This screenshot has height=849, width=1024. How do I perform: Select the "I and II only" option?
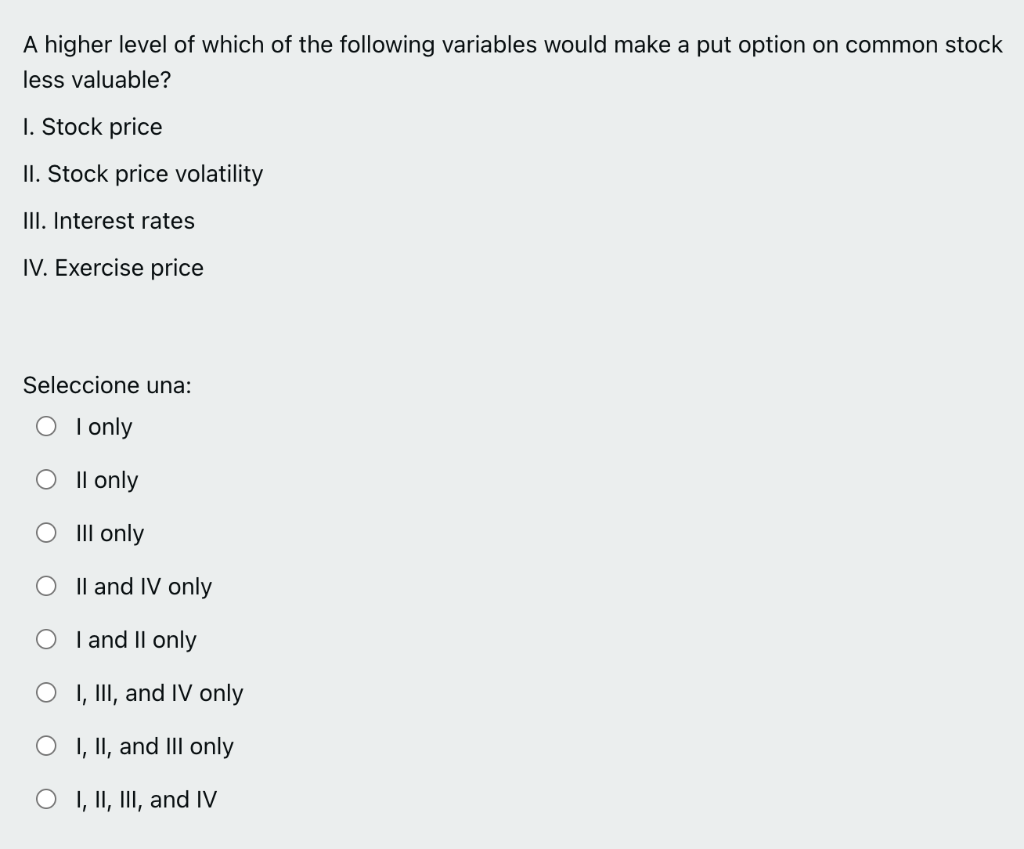pyautogui.click(x=46, y=638)
